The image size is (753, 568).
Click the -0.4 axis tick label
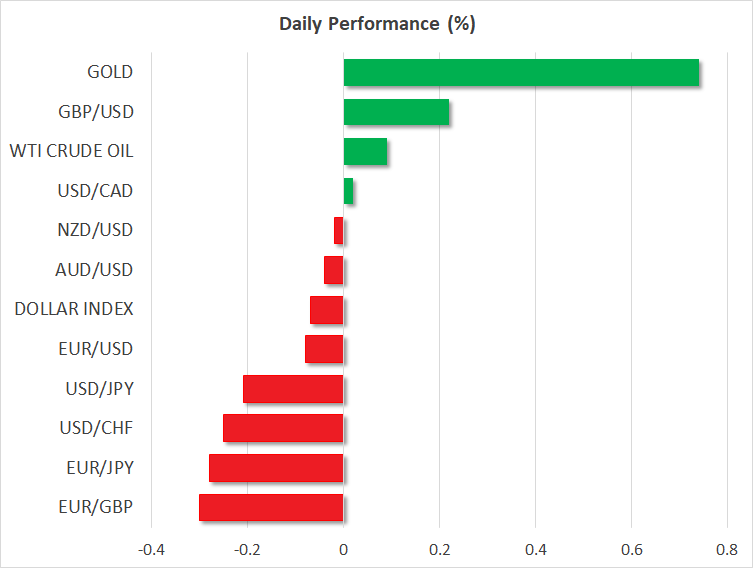coord(151,549)
